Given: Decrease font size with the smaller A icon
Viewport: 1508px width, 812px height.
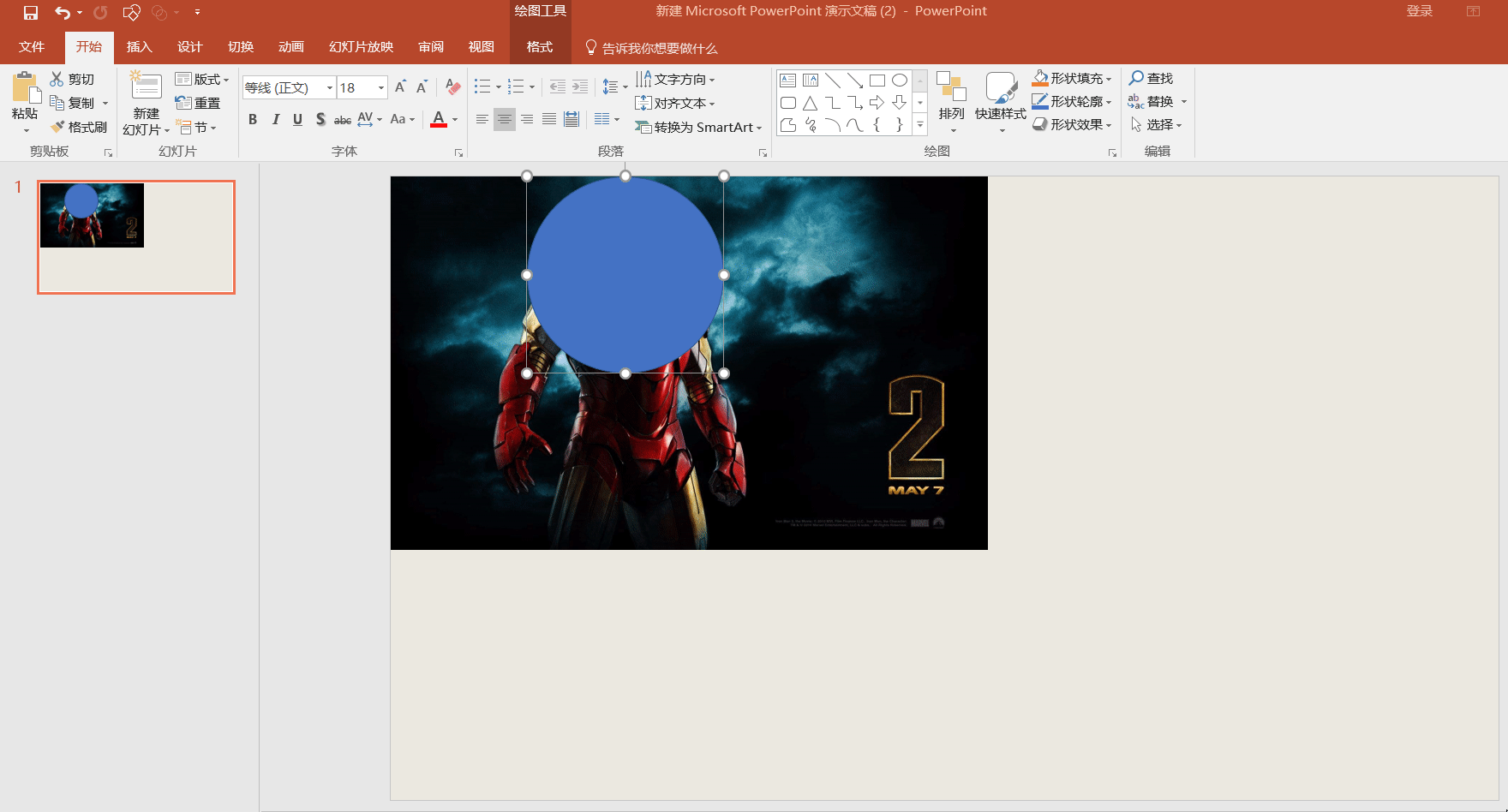Looking at the screenshot, I should pos(422,87).
